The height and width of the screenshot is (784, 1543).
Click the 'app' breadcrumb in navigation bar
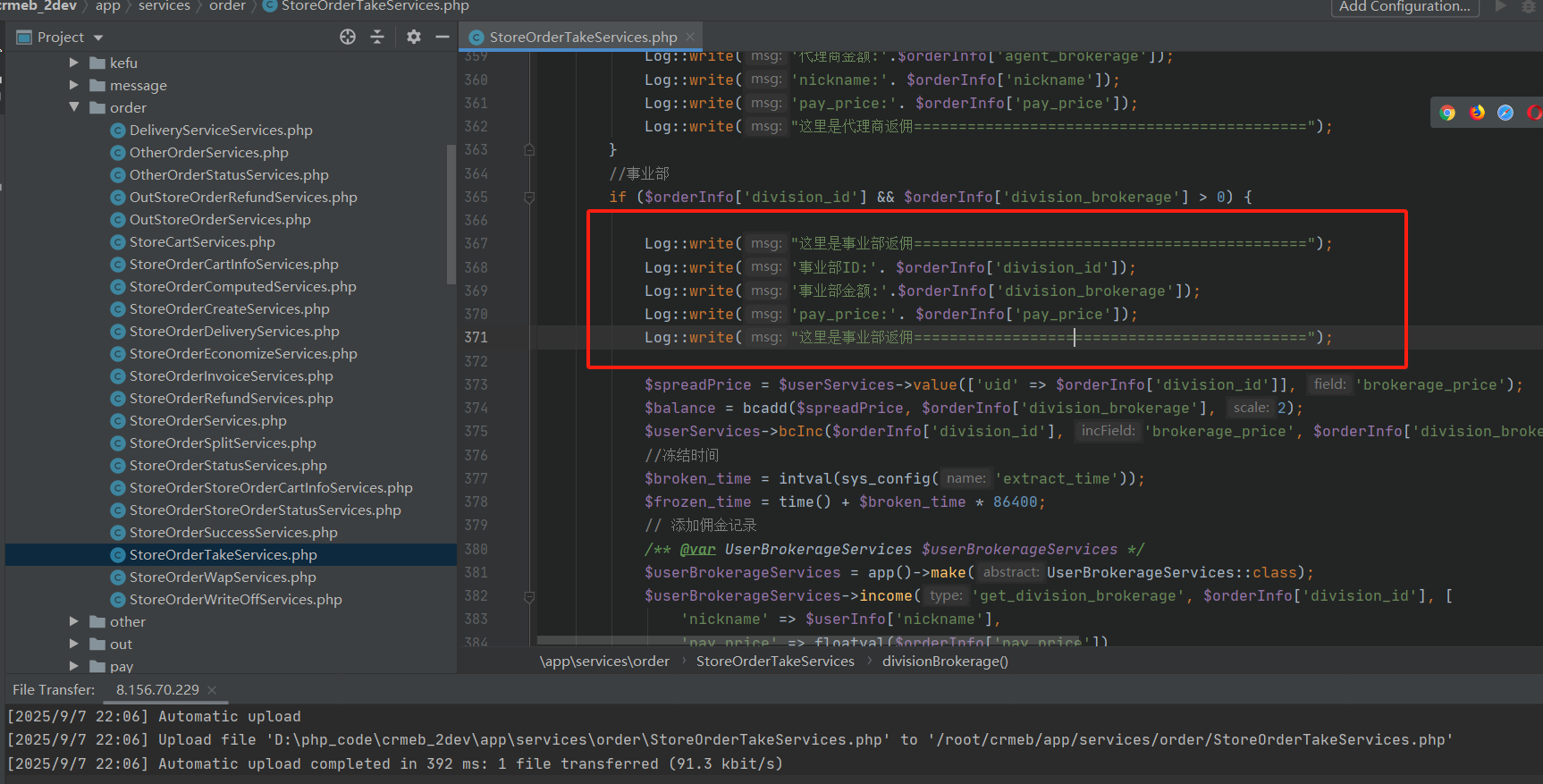(x=107, y=6)
